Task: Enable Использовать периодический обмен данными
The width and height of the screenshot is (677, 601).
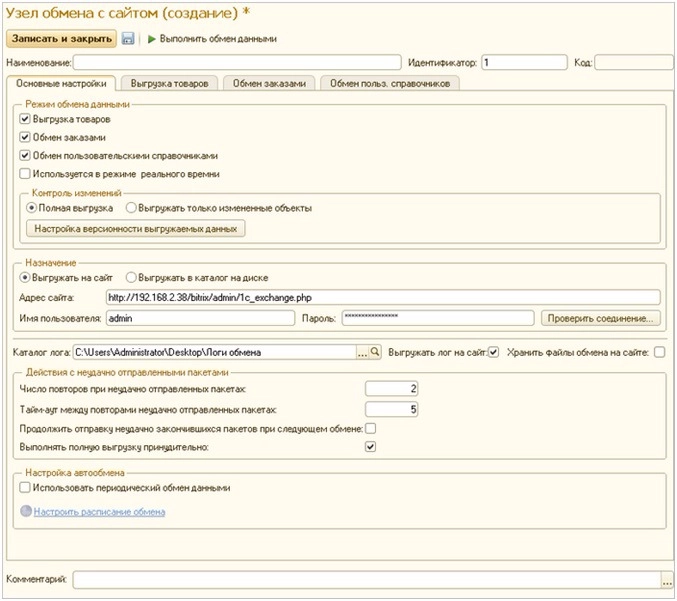Action: click(x=24, y=487)
